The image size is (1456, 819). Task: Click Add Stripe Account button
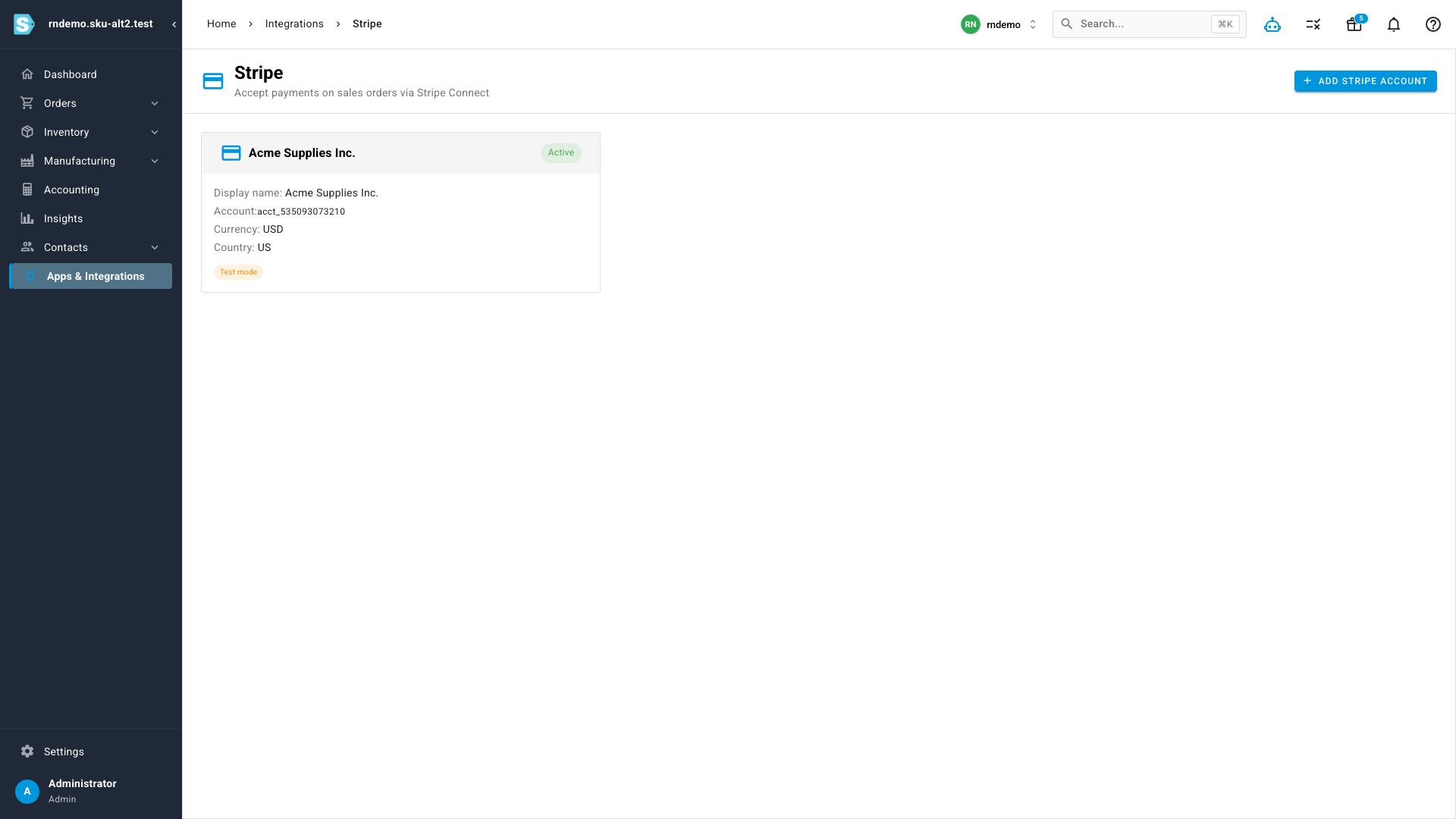pos(1365,81)
